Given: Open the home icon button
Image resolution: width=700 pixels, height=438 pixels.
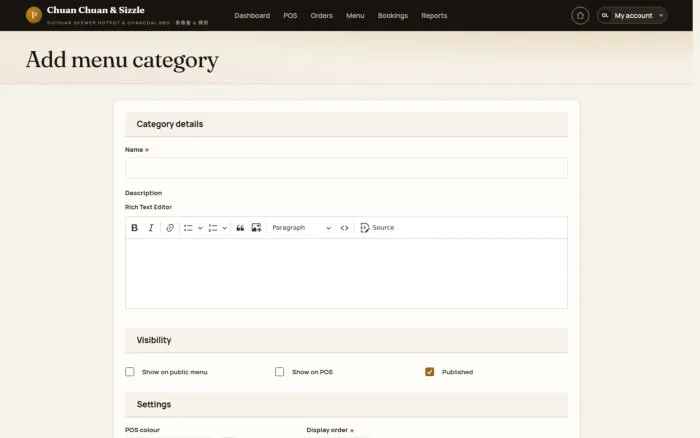Looking at the screenshot, I should coord(580,16).
